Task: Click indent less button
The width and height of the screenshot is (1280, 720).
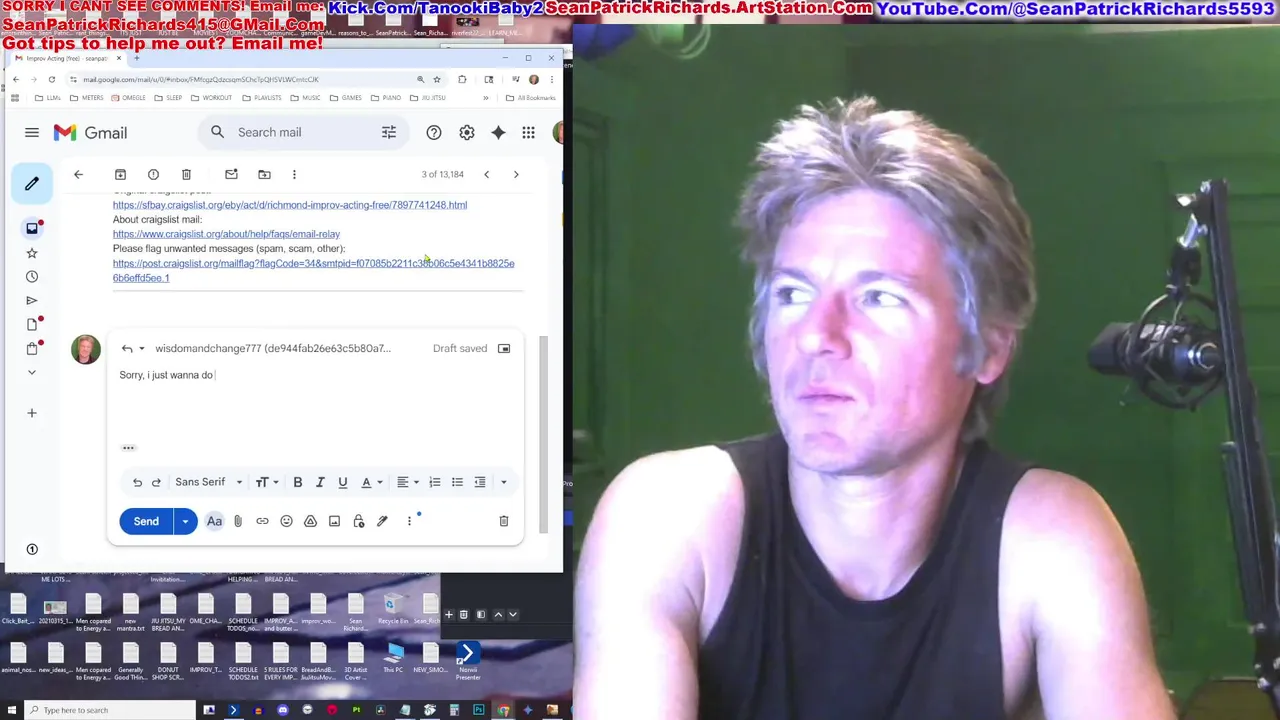Action: point(480,482)
